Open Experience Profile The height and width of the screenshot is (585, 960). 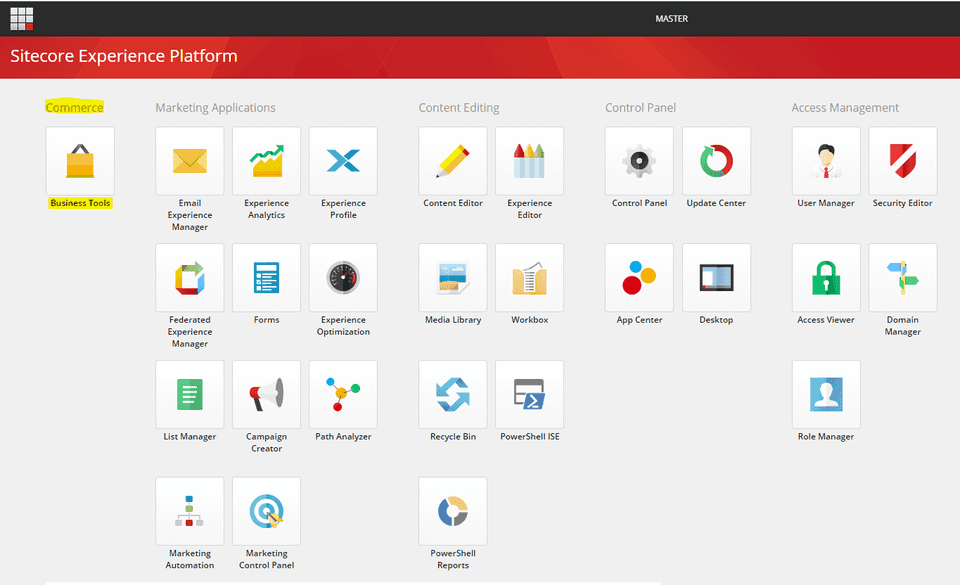343,161
